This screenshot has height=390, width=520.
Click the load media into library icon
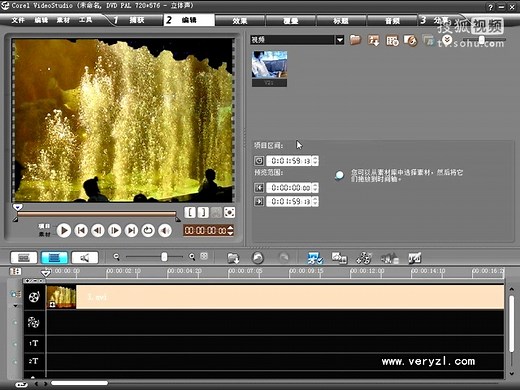374,40
